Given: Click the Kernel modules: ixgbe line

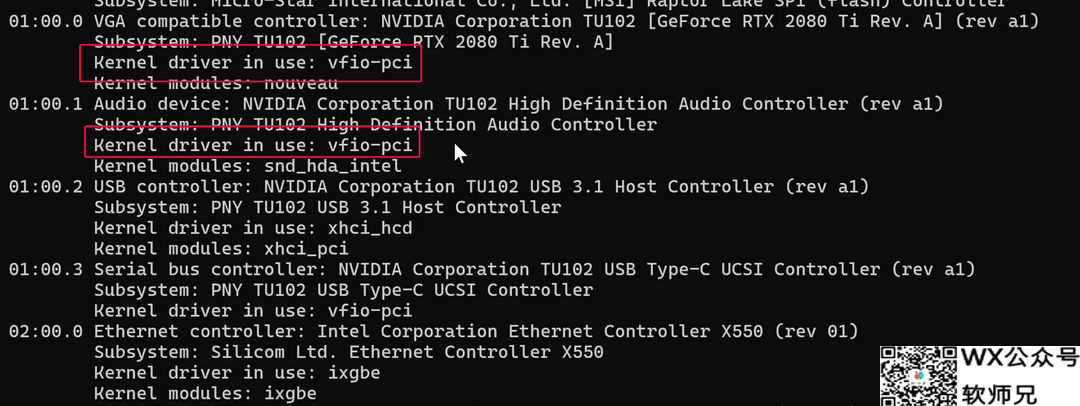Looking at the screenshot, I should point(205,394).
